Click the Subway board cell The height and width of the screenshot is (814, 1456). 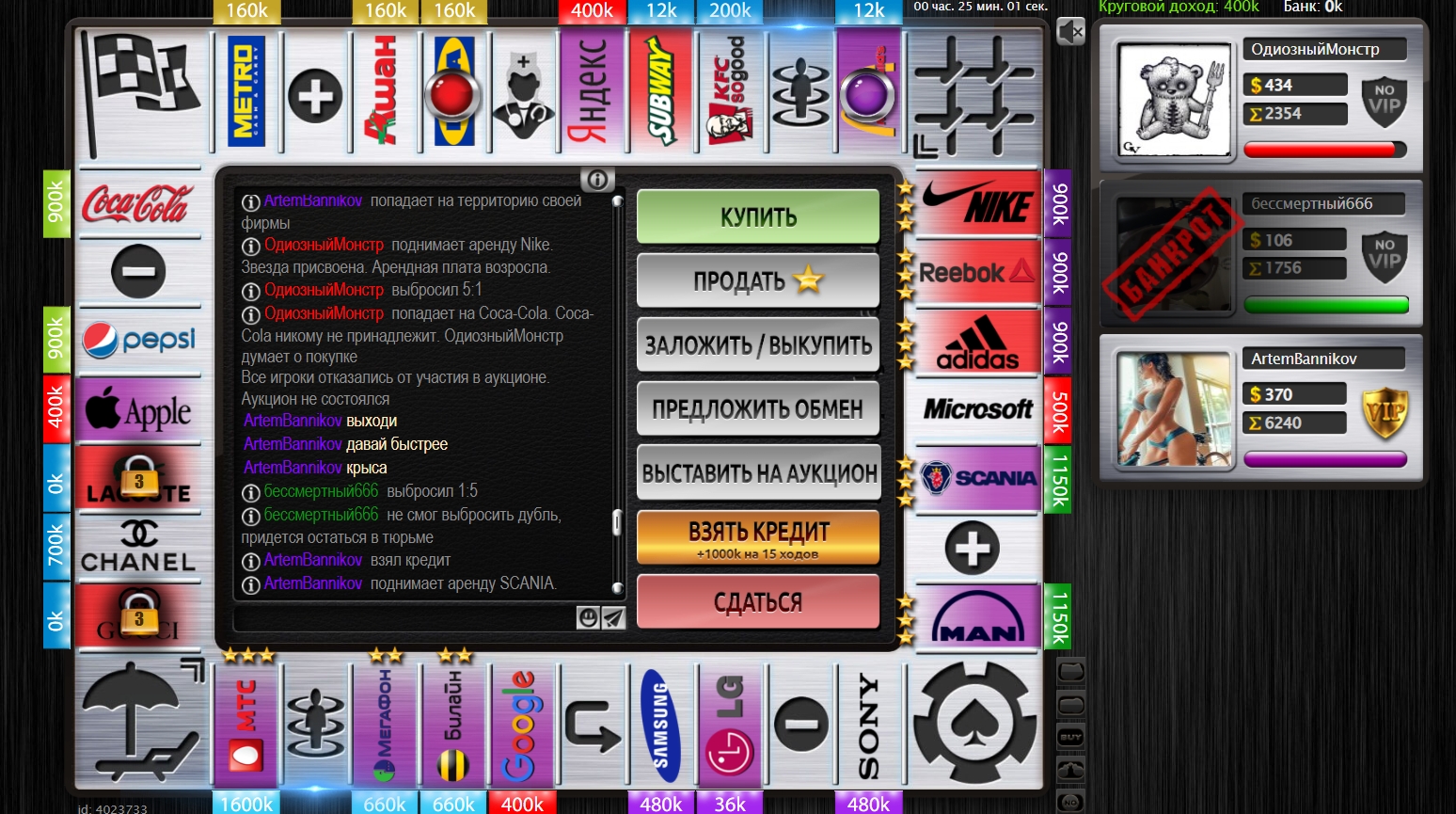click(x=661, y=92)
